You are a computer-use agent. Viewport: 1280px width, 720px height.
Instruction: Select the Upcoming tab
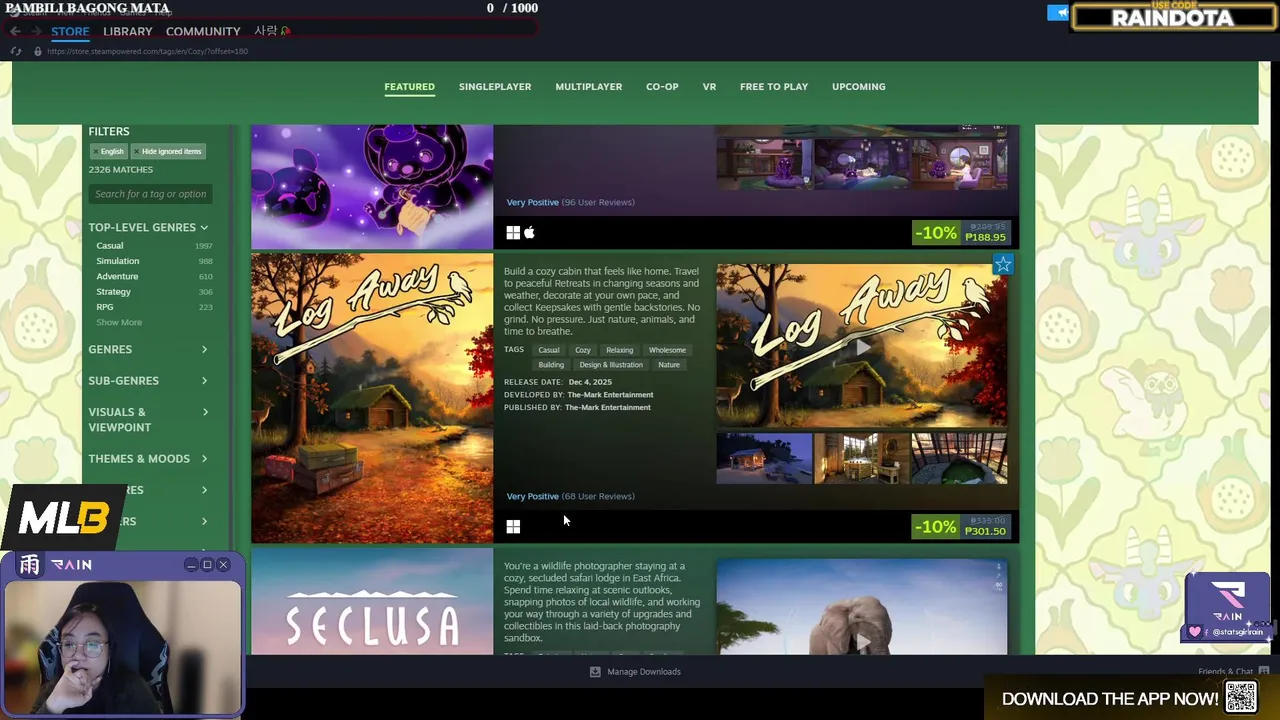pos(859,87)
